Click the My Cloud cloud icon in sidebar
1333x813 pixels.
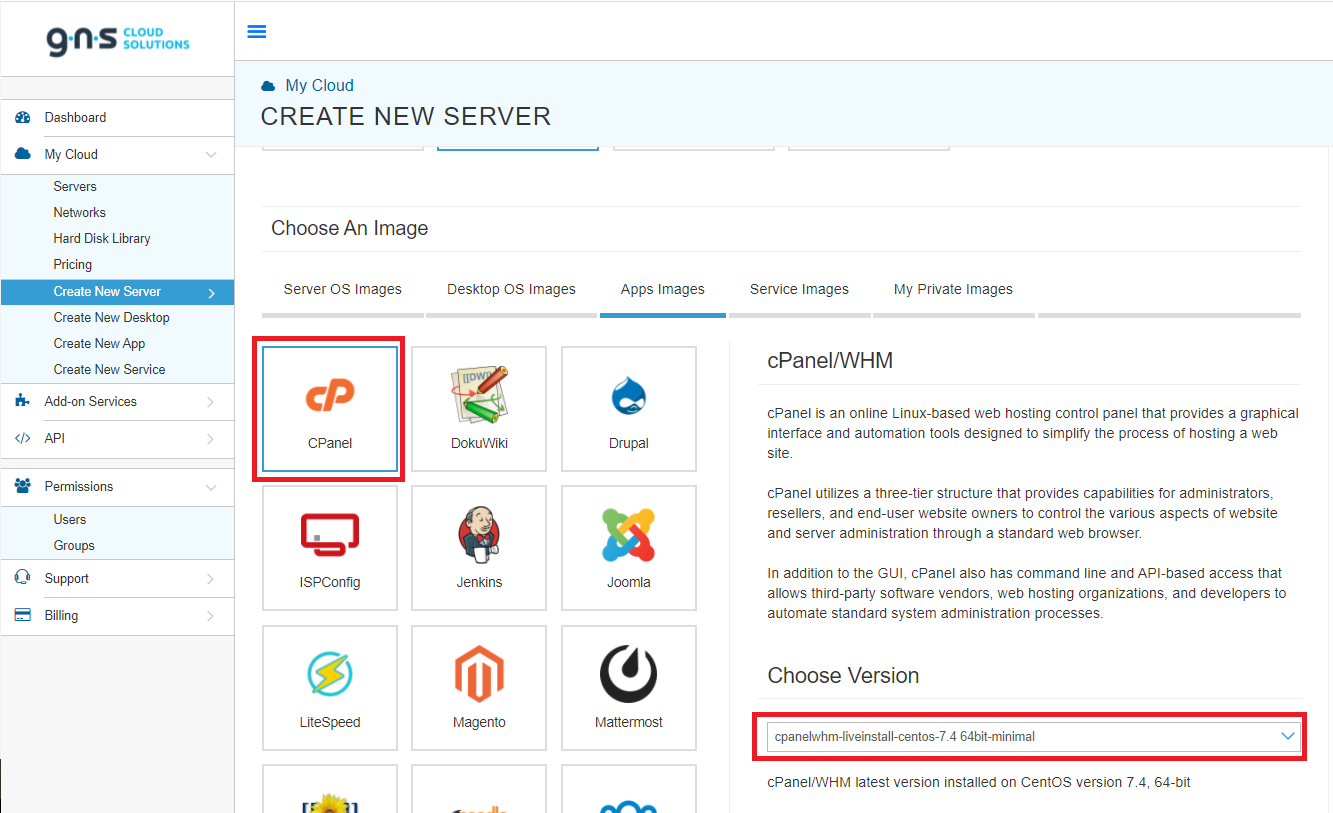23,154
